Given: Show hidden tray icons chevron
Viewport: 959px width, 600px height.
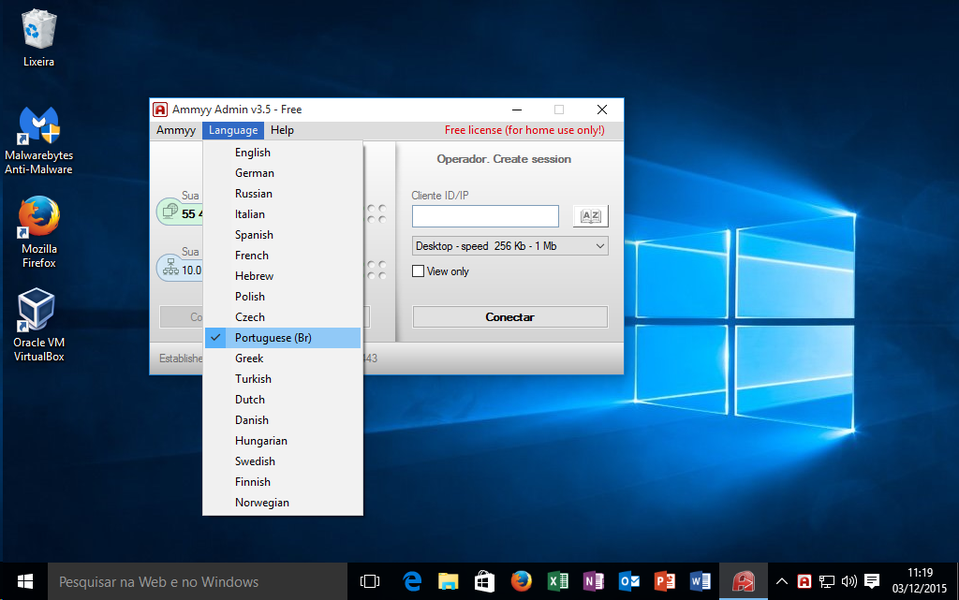Looking at the screenshot, I should click(782, 581).
